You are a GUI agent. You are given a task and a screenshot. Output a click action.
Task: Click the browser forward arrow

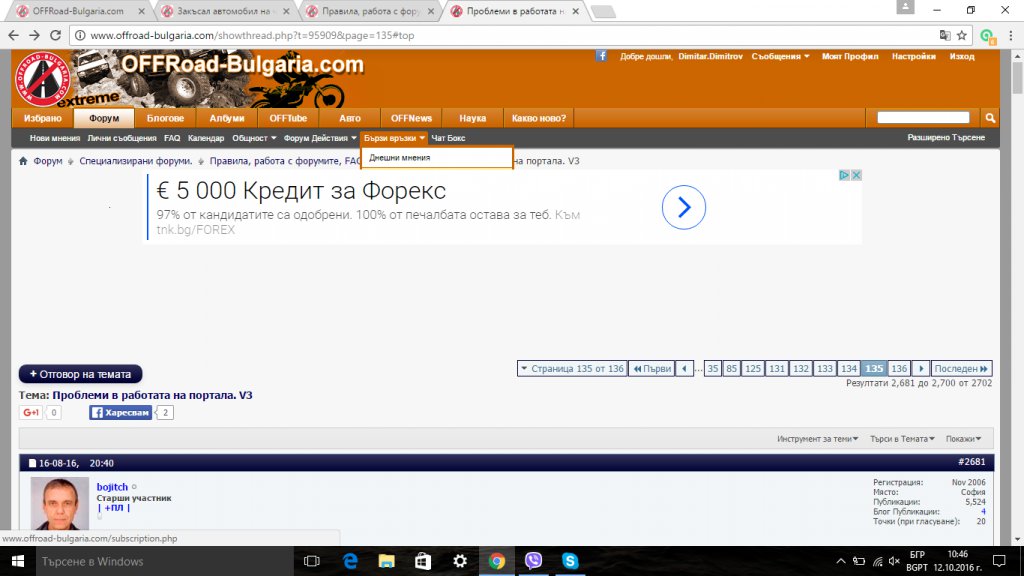pos(35,35)
